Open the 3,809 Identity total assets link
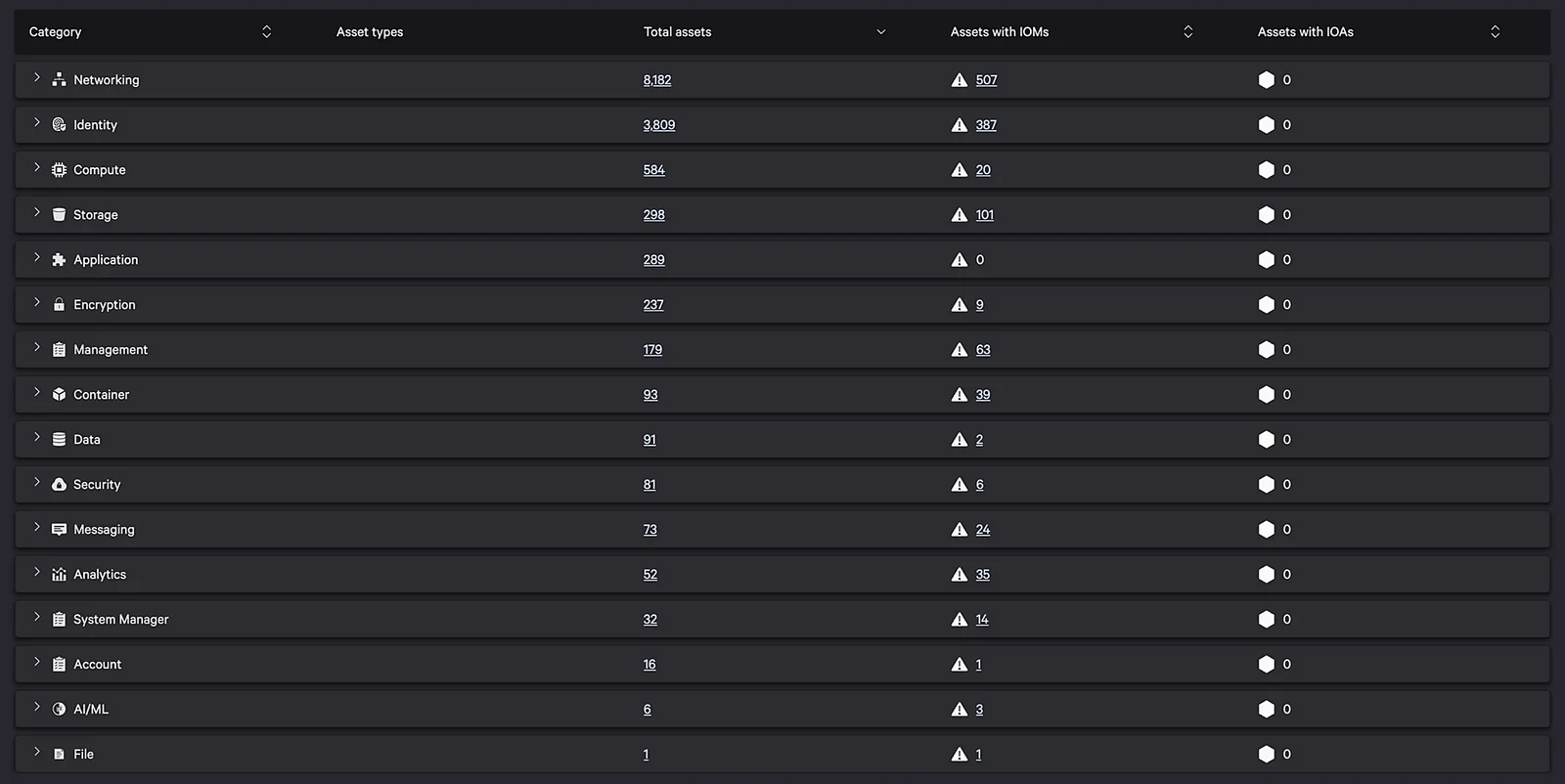The image size is (1565, 784). (659, 125)
